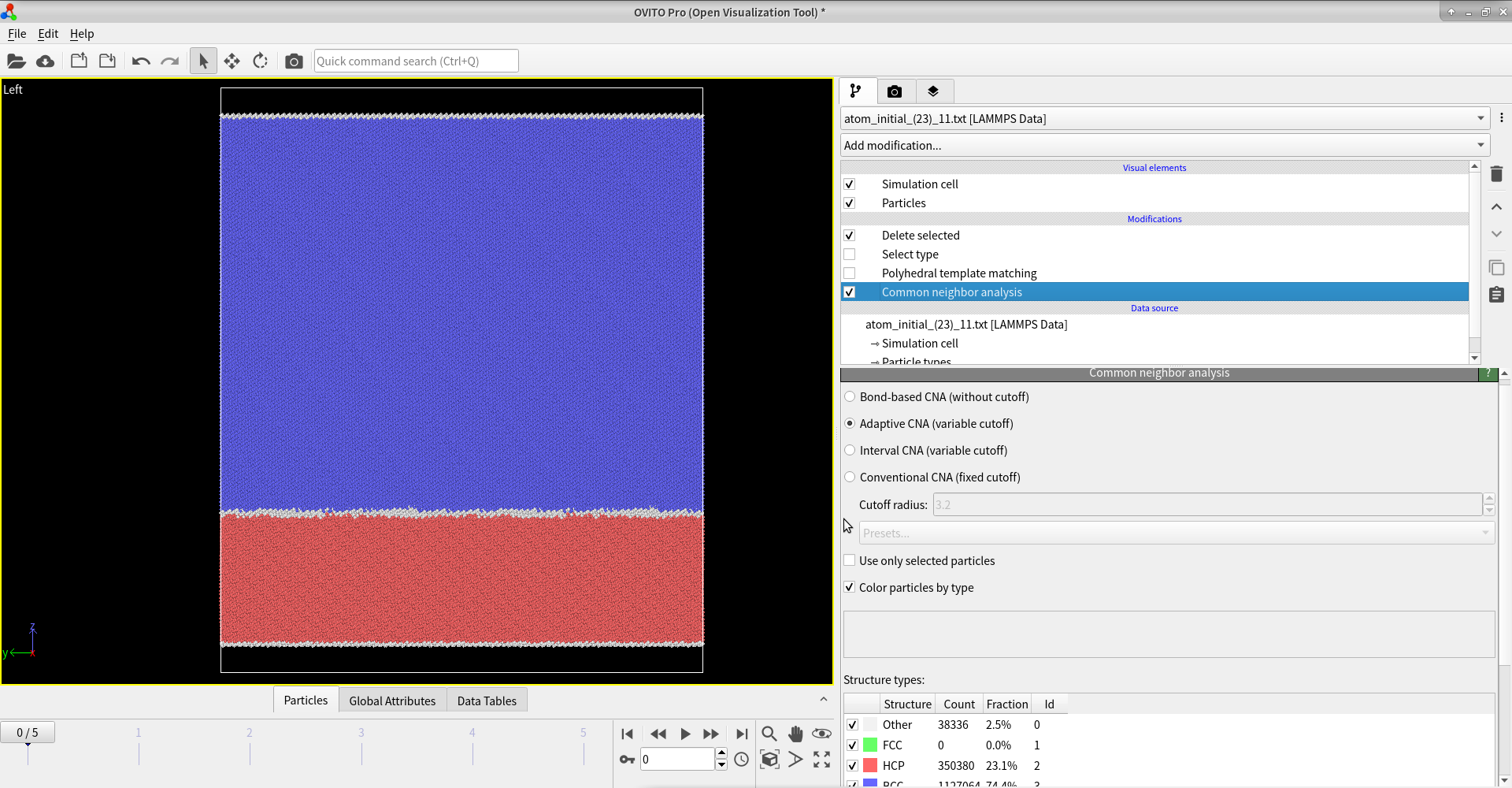Click the zoom magnifier viewport tool
Image resolution: width=1512 pixels, height=788 pixels.
tap(769, 734)
